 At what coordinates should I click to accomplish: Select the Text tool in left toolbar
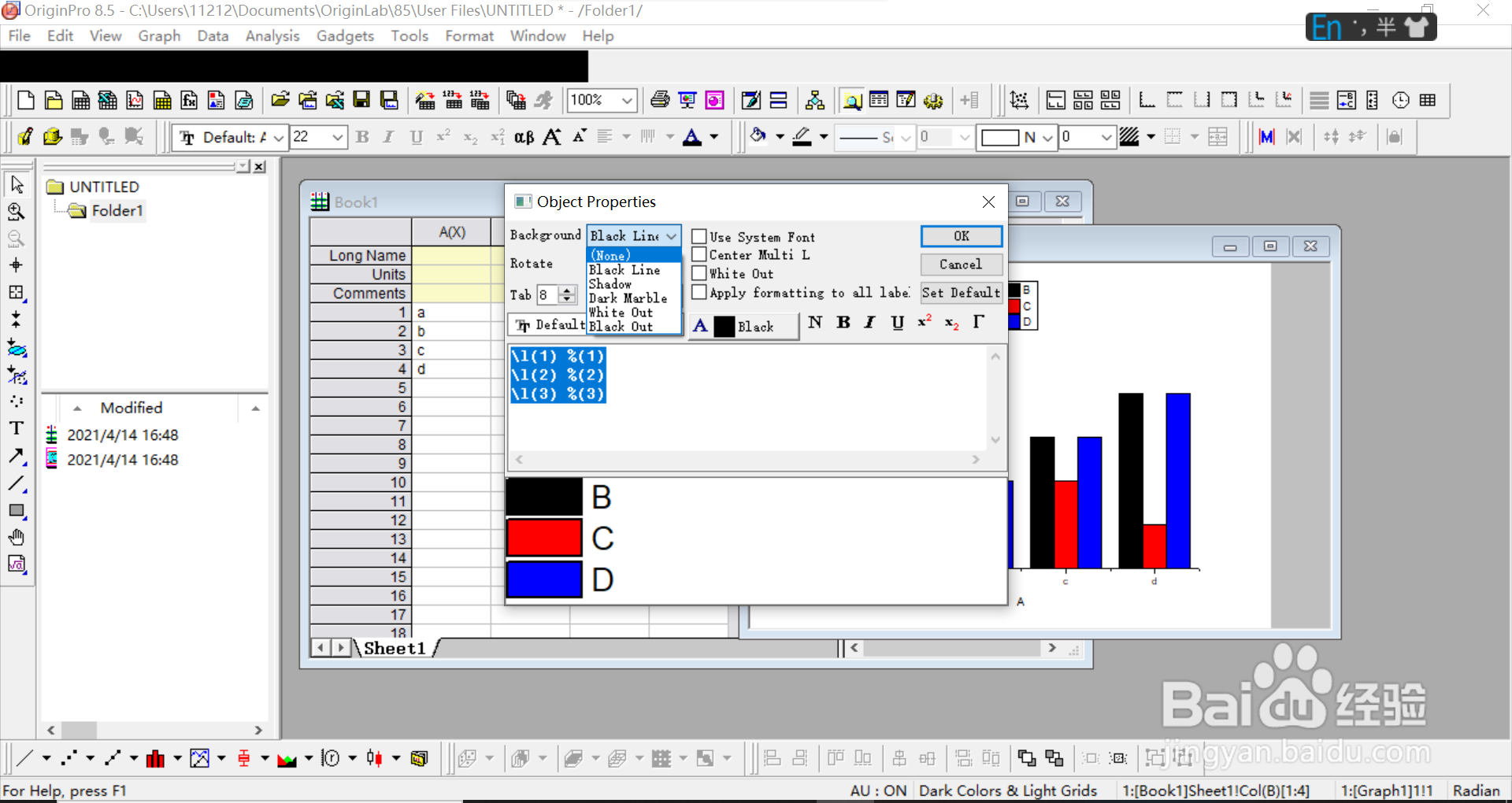click(x=17, y=428)
